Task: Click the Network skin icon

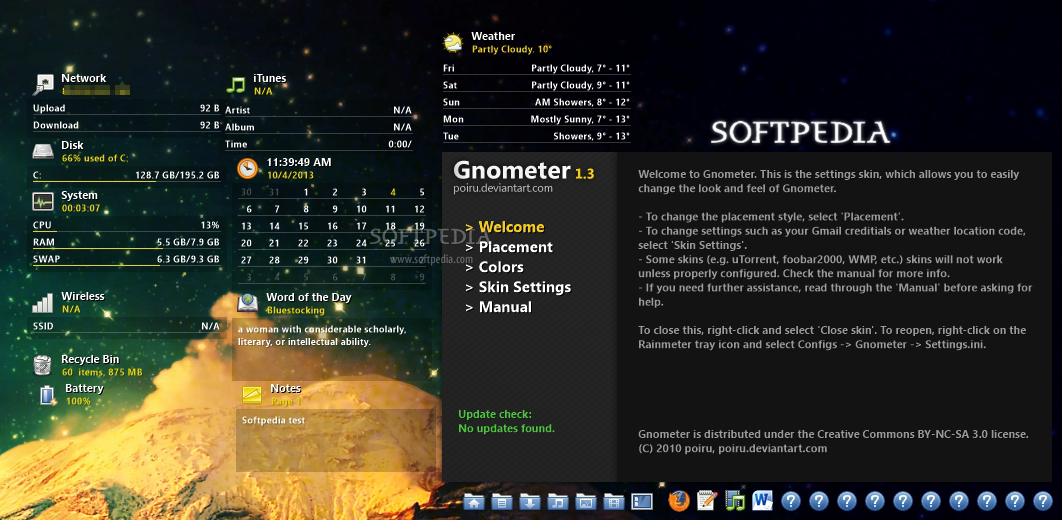Action: (x=43, y=84)
